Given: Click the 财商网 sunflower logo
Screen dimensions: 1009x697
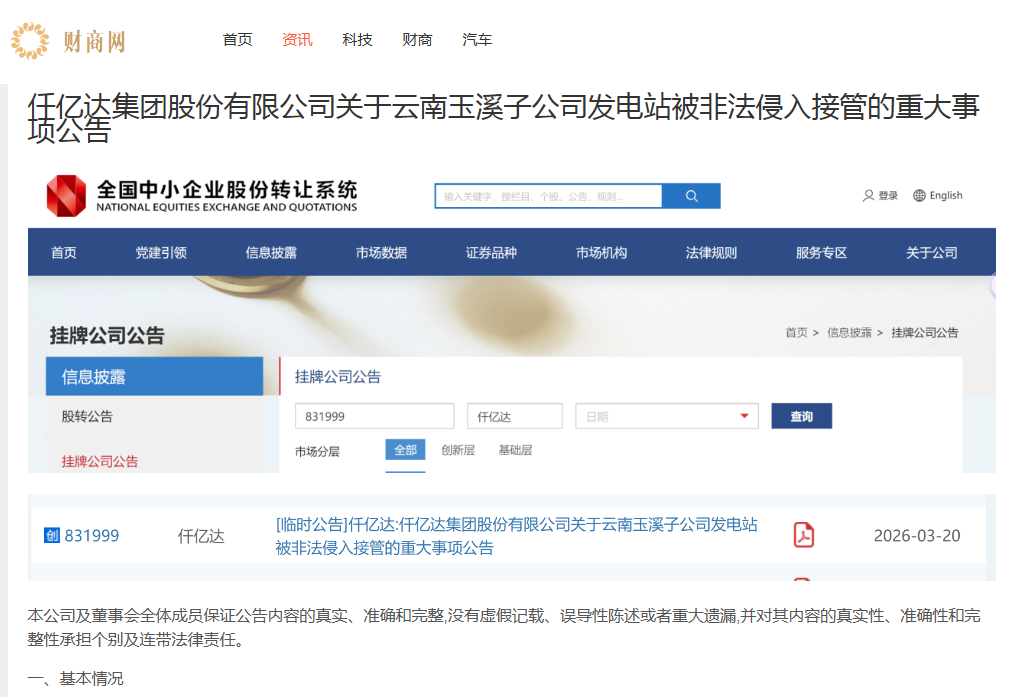Looking at the screenshot, I should pos(30,41).
